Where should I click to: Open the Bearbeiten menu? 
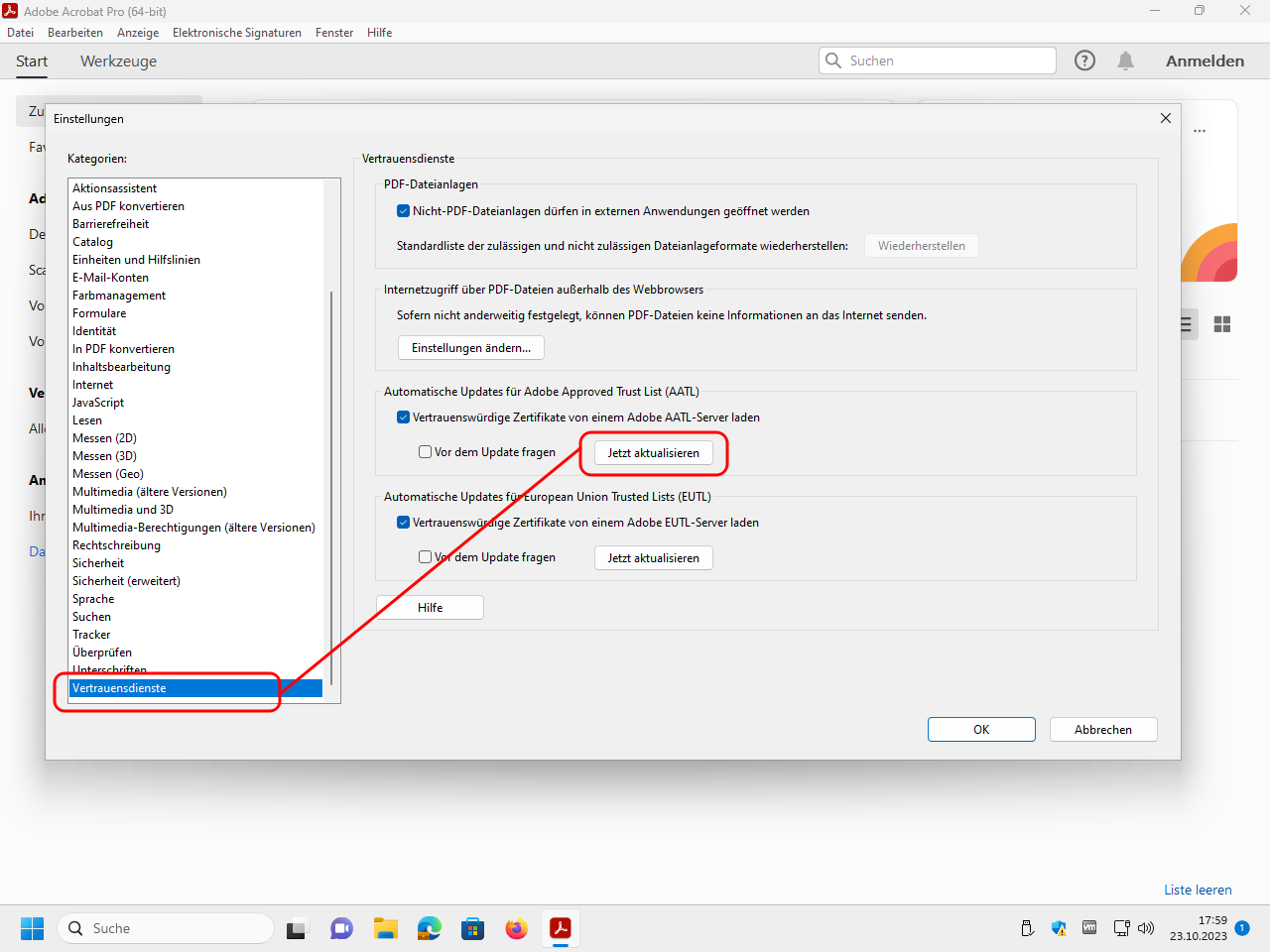tap(75, 33)
